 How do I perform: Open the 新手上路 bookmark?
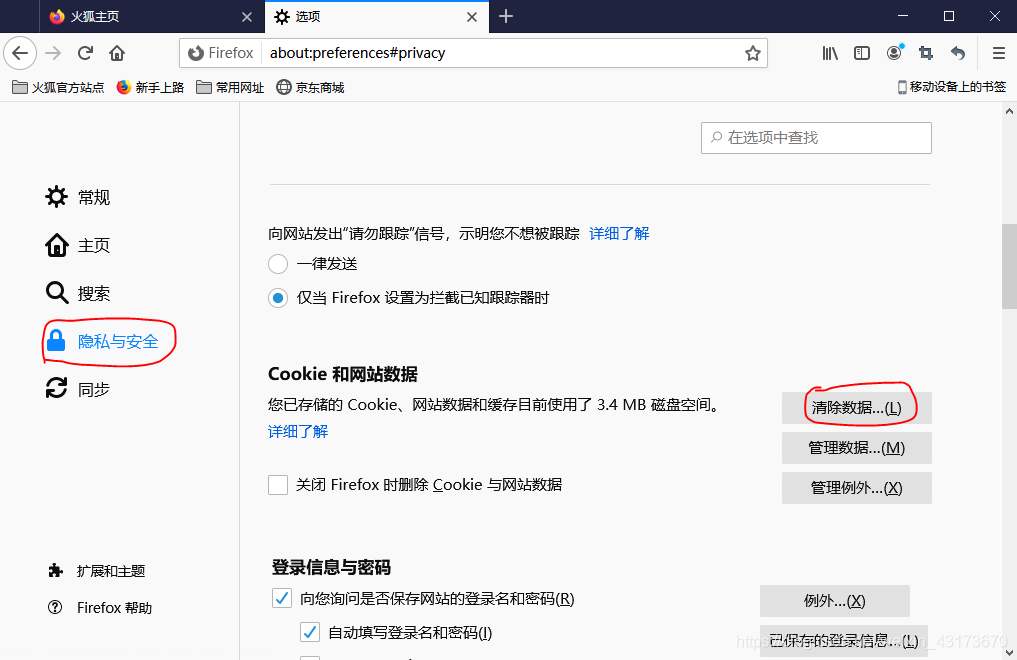pyautogui.click(x=150, y=88)
